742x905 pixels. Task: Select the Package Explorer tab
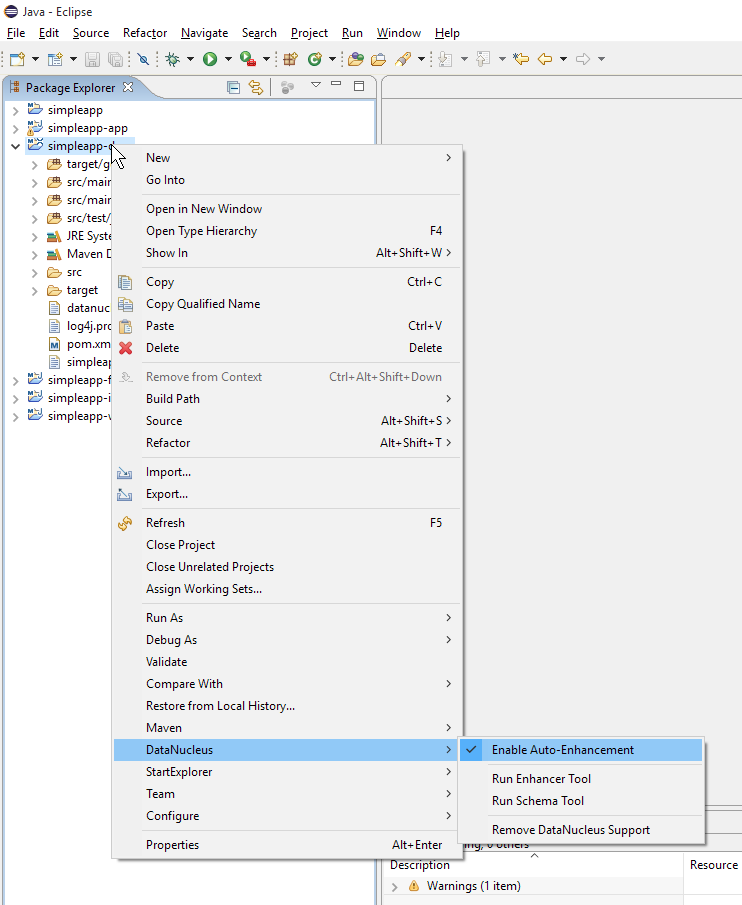(x=70, y=88)
